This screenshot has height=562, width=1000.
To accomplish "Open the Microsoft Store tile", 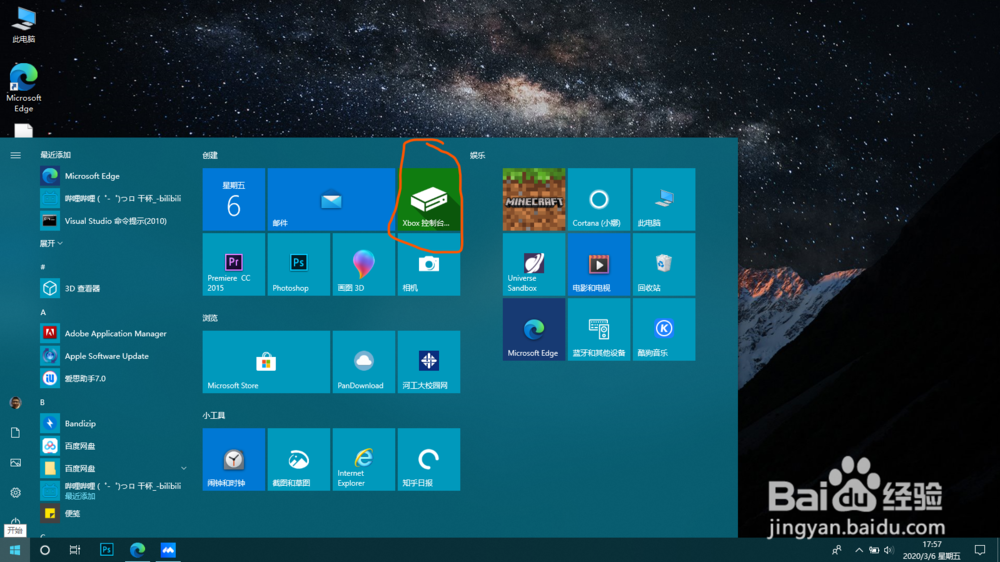I will 266,362.
